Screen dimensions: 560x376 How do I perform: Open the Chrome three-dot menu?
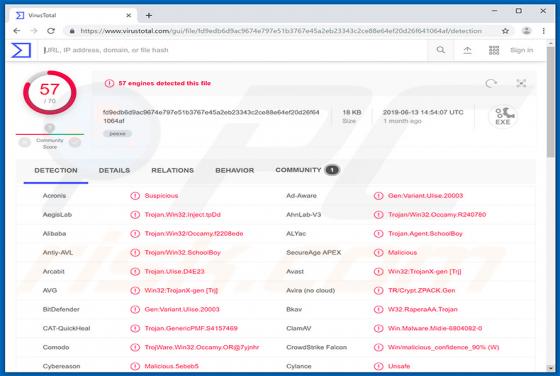pyautogui.click(x=543, y=31)
